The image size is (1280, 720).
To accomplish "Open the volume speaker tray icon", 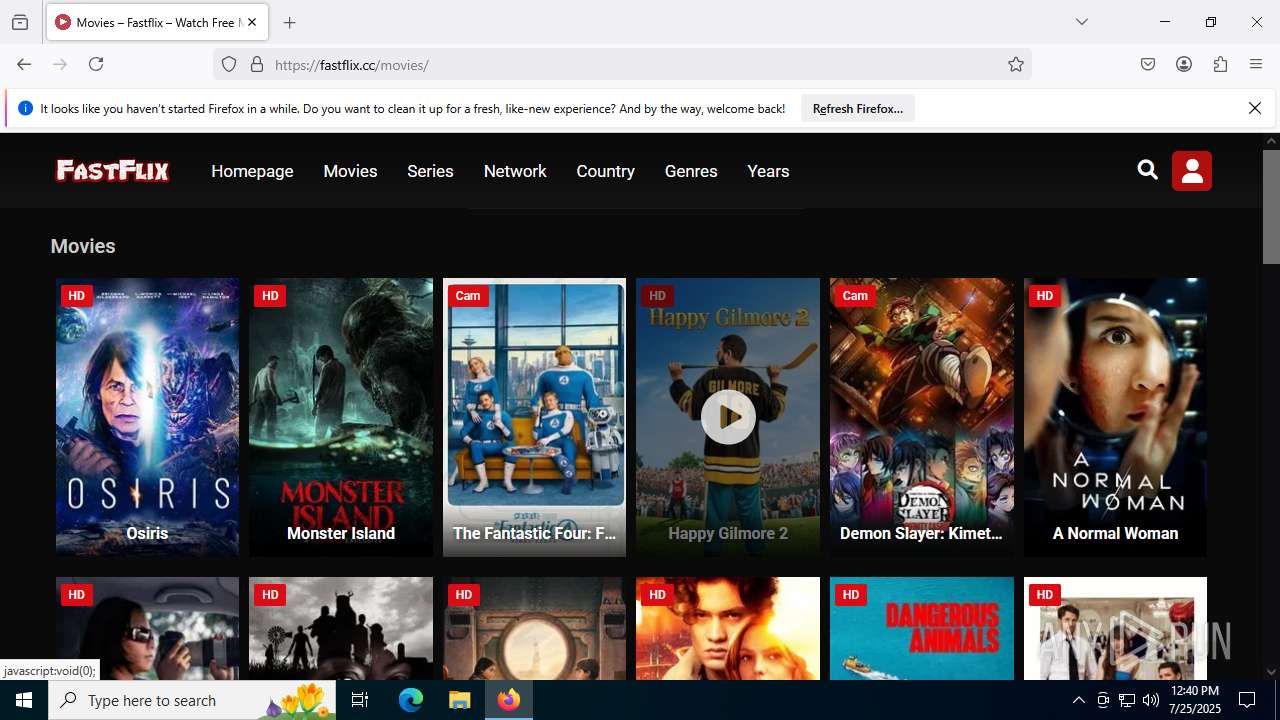I will pos(1151,700).
